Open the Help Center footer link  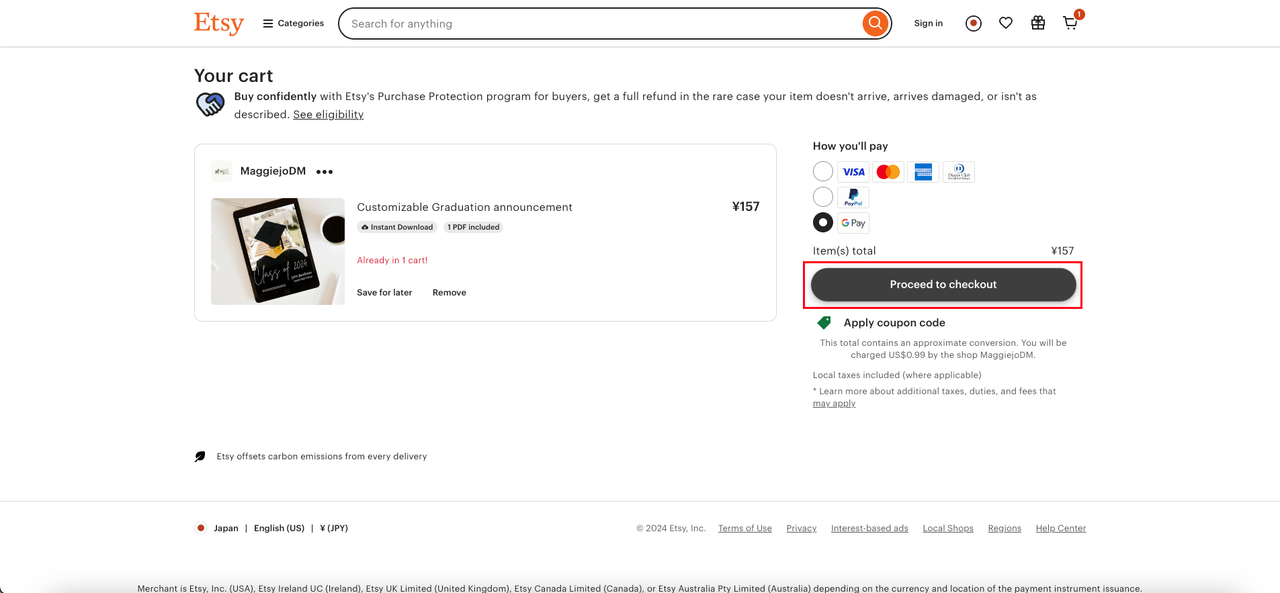pyautogui.click(x=1060, y=528)
